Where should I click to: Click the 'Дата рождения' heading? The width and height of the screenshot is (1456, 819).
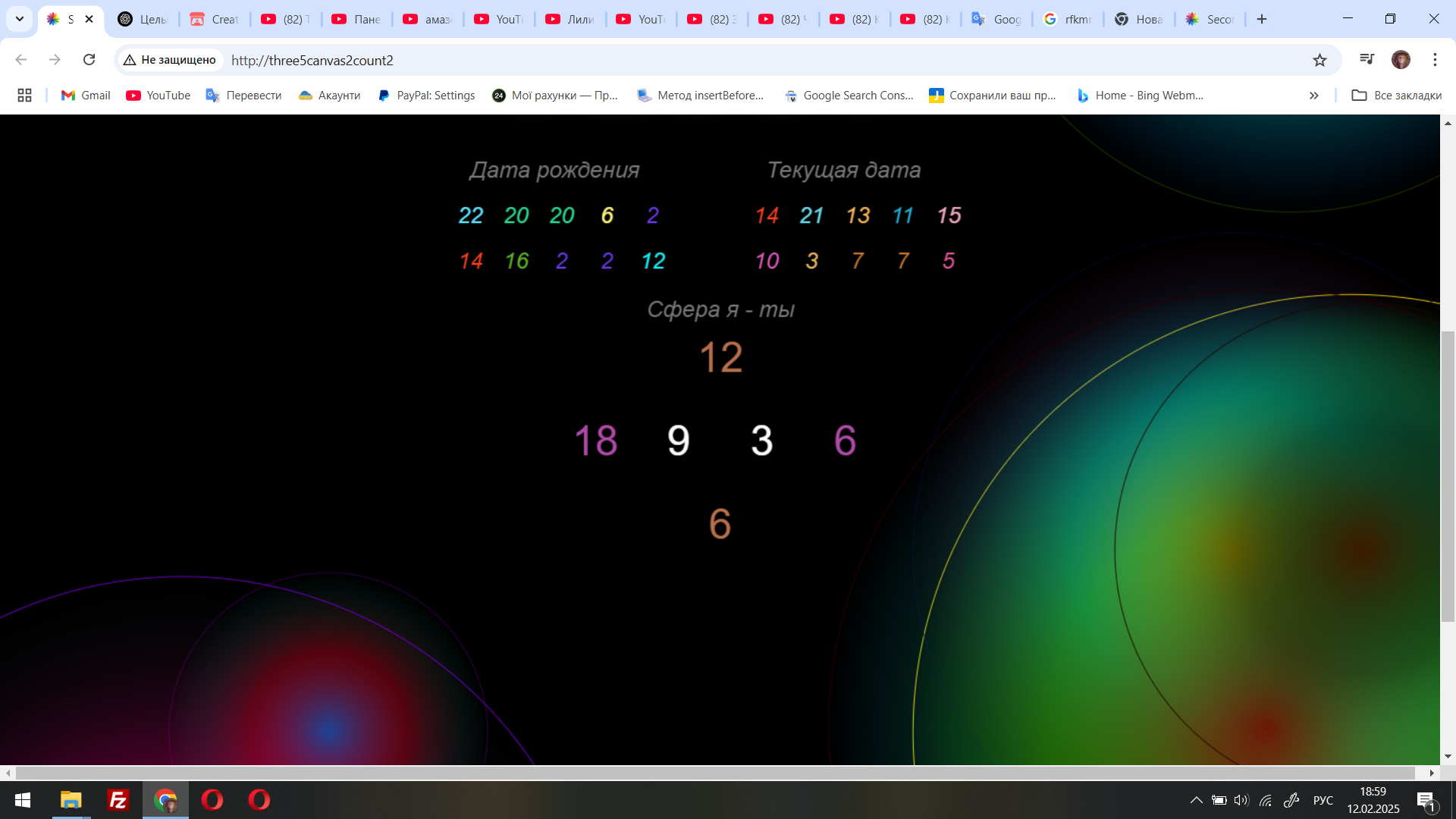point(554,170)
